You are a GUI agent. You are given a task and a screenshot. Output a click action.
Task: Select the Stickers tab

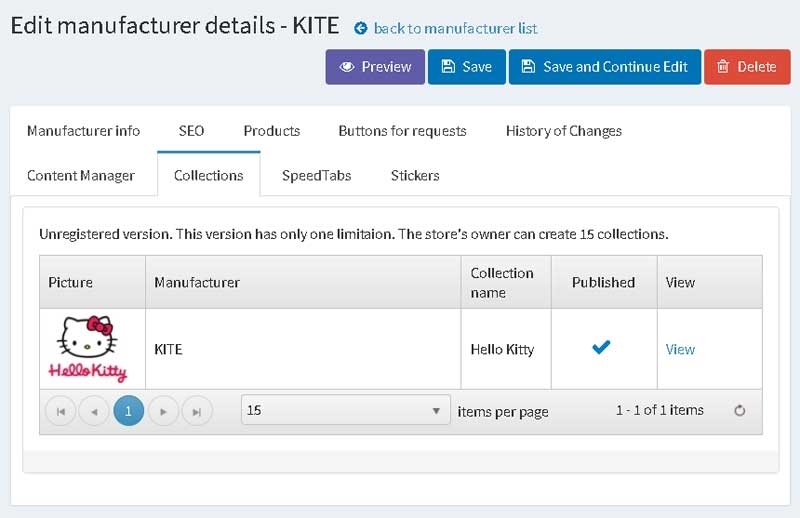415,175
